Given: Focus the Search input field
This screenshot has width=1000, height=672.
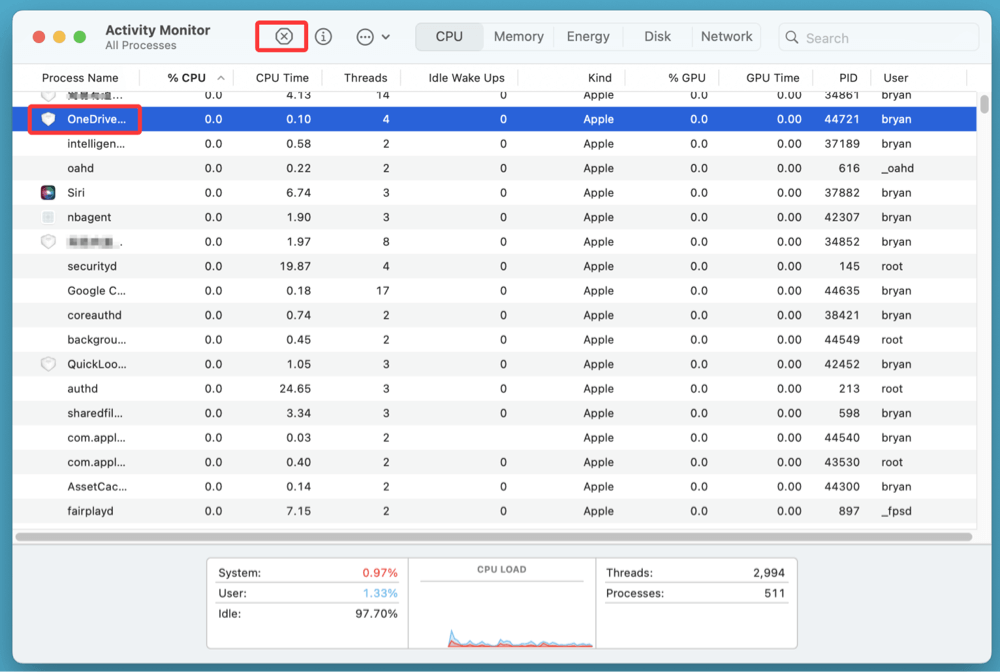Looking at the screenshot, I should click(885, 38).
